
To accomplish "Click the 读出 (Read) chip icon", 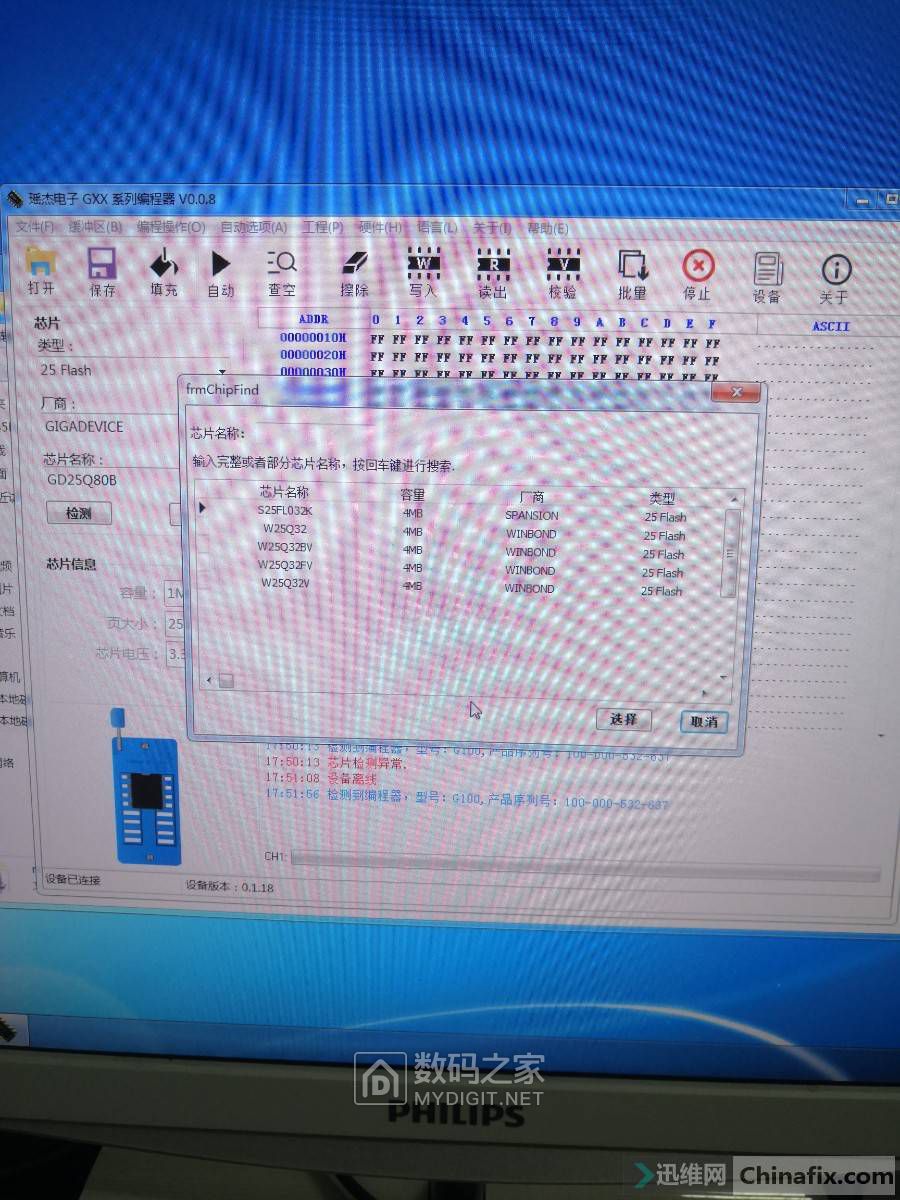I will (493, 265).
